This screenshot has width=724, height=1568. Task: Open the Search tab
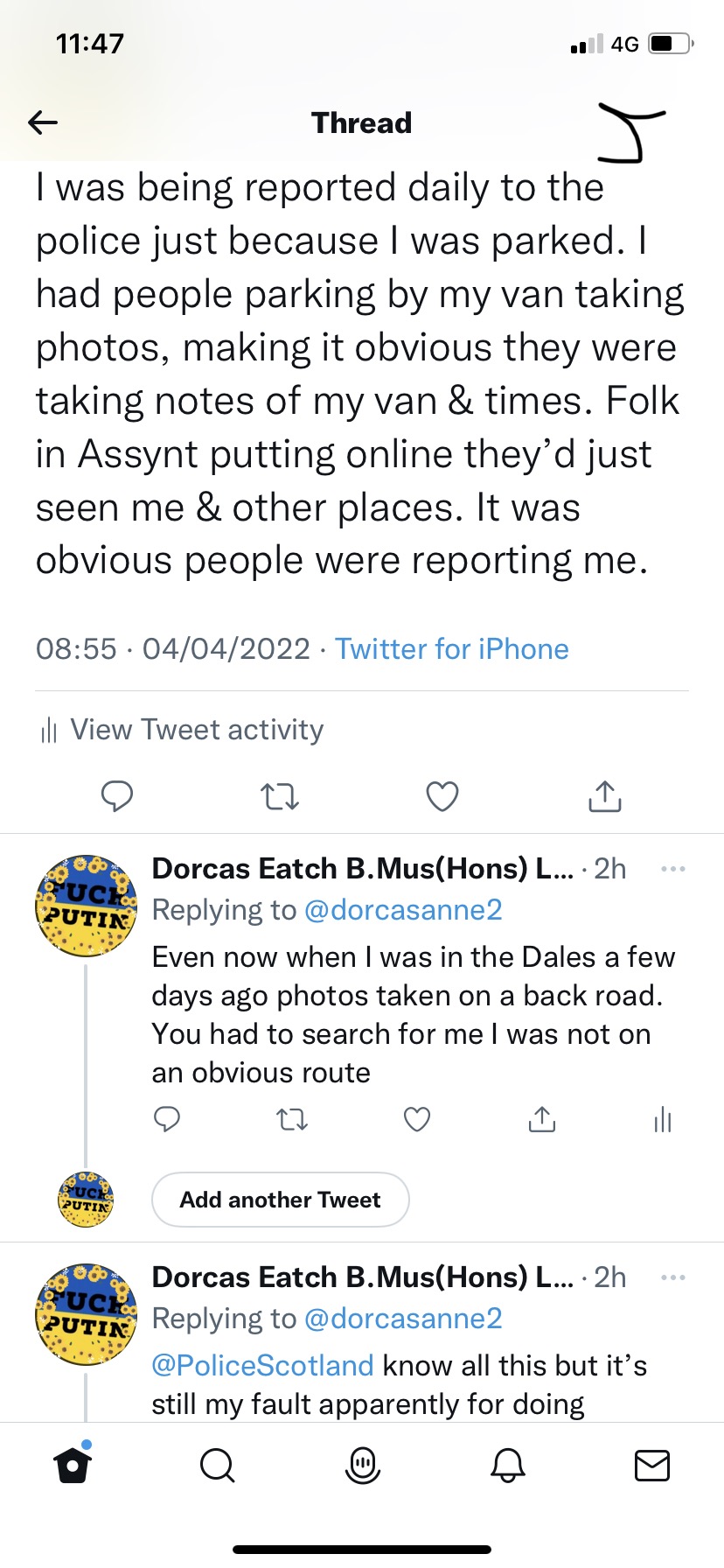click(217, 1465)
